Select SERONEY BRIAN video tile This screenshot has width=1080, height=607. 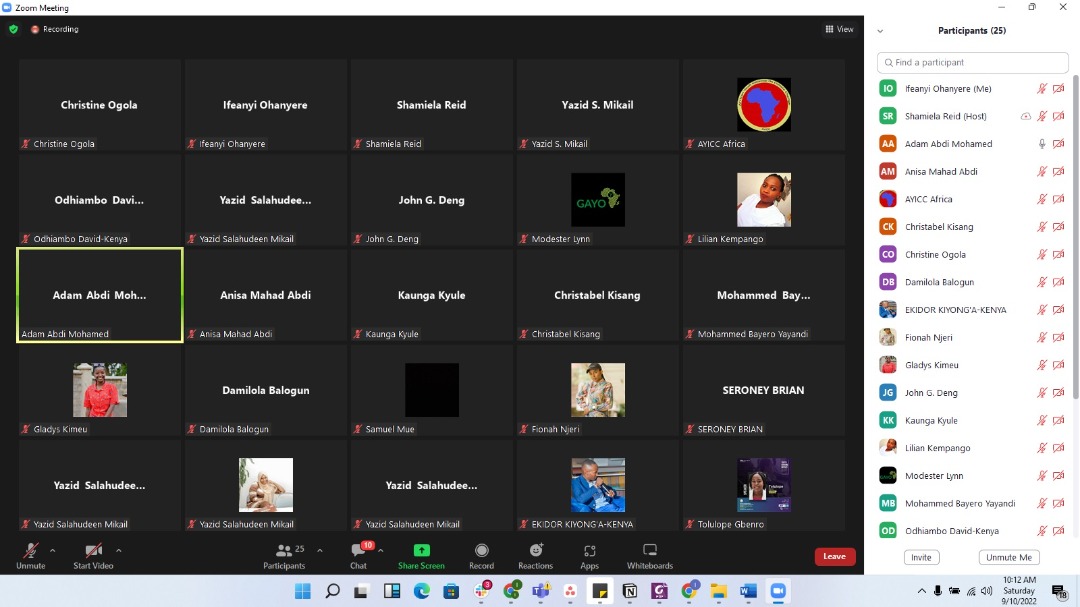(x=764, y=390)
